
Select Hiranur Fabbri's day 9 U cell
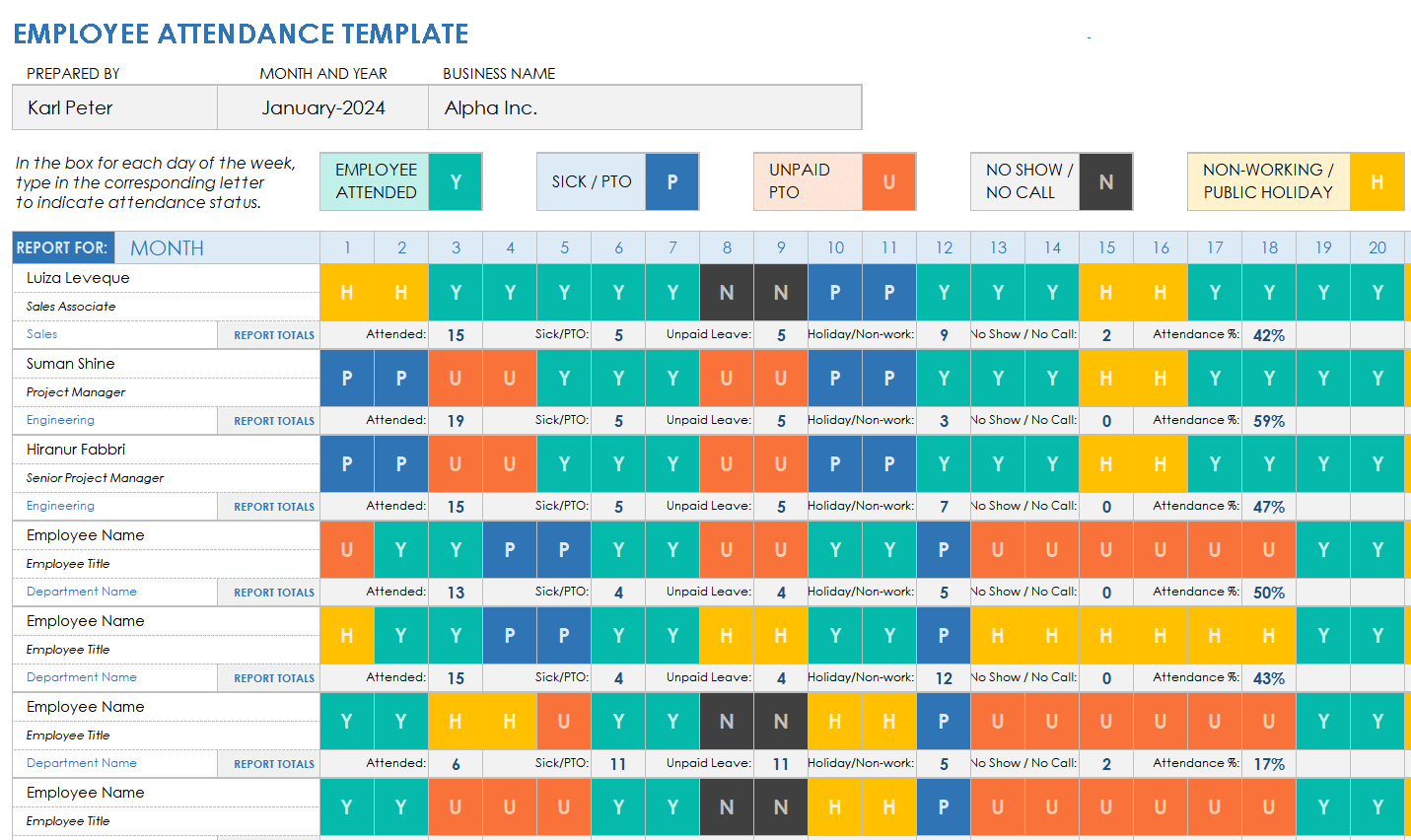tap(781, 463)
